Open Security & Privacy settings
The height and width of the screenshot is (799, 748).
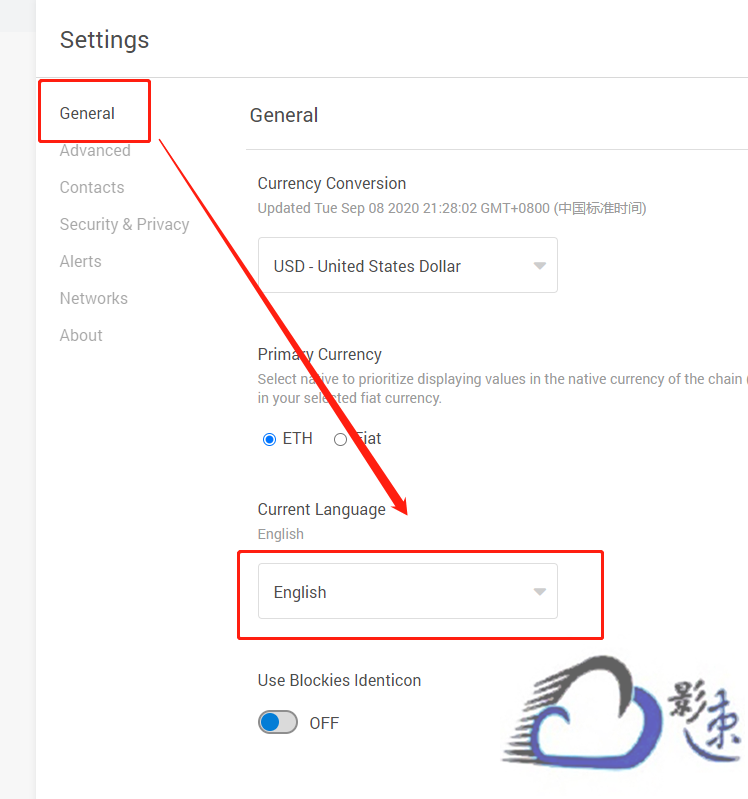(124, 224)
